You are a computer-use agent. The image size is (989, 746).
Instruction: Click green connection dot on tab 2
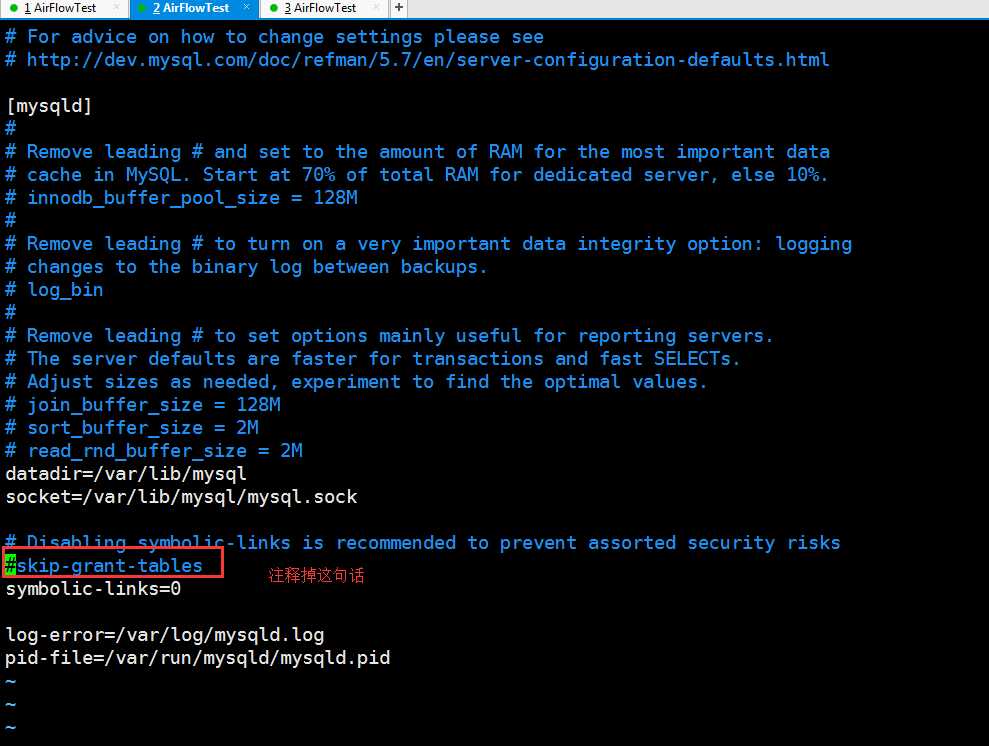click(x=141, y=8)
